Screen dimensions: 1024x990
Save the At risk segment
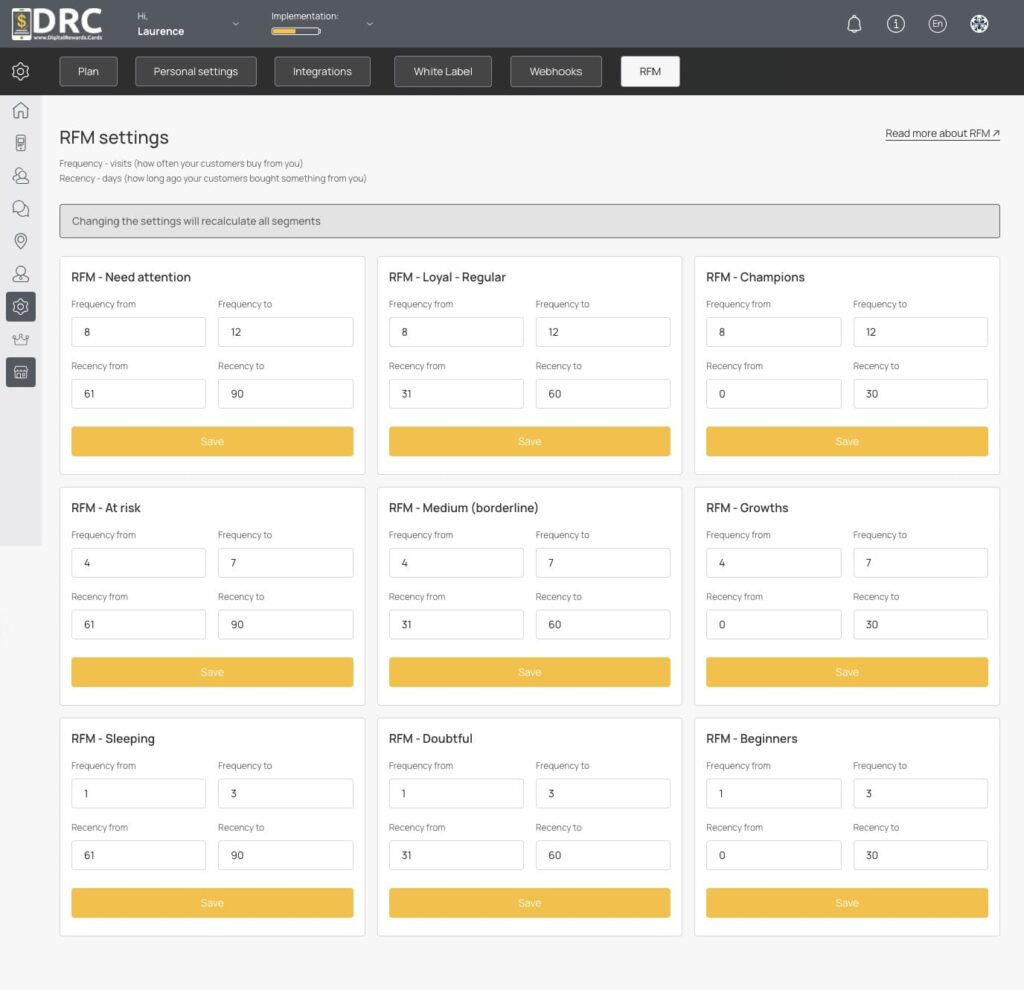click(x=212, y=672)
